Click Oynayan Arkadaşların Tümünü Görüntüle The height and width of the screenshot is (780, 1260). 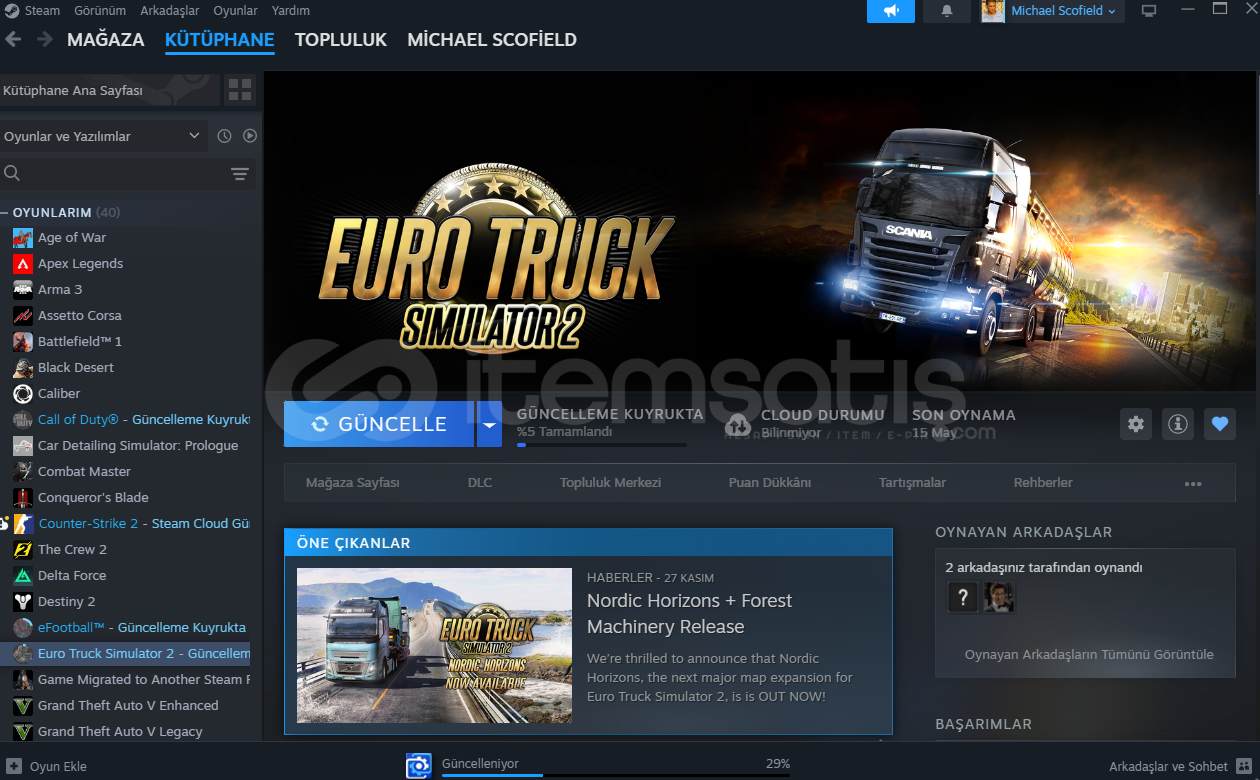pos(1089,655)
